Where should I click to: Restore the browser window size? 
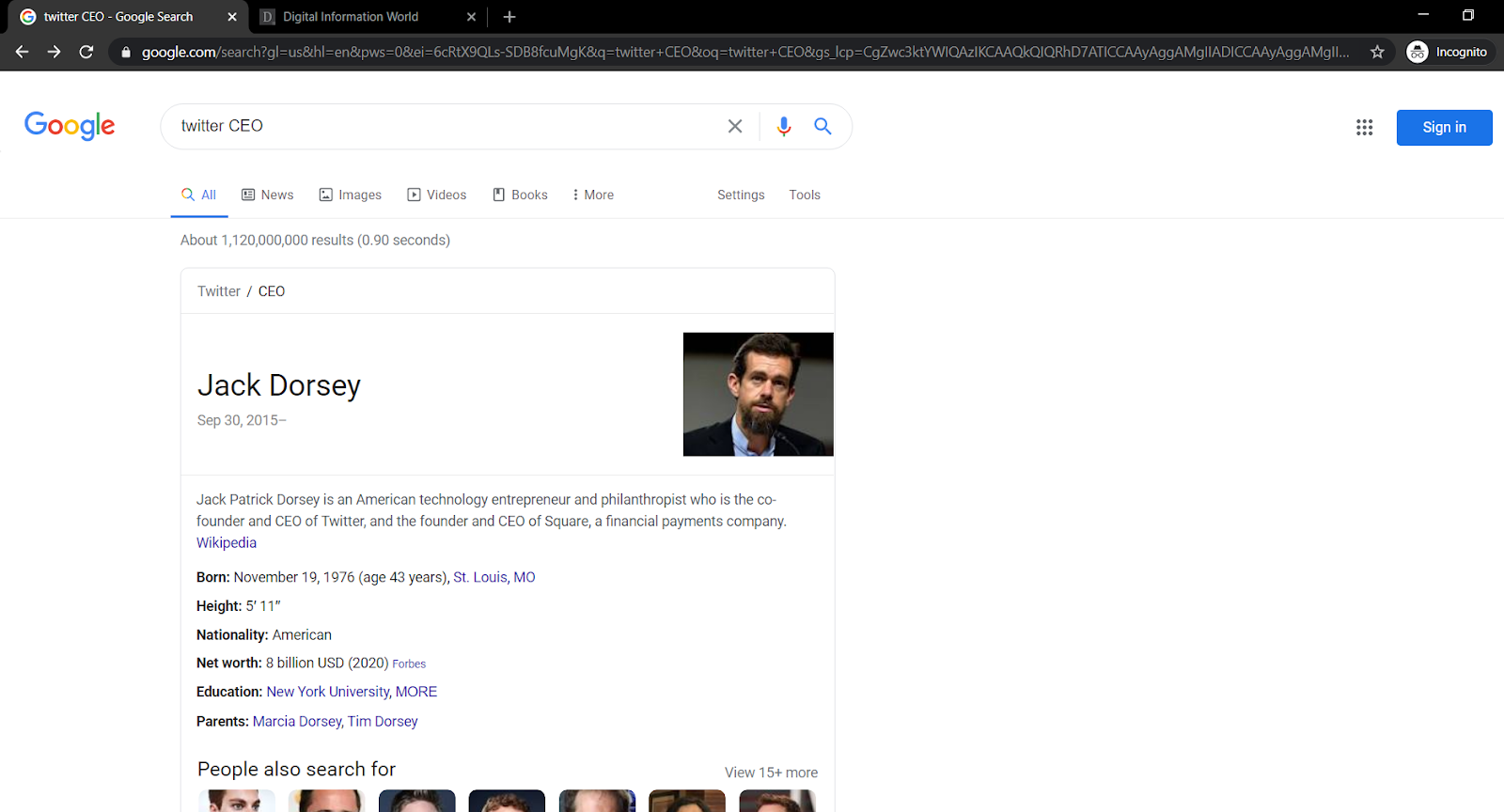(x=1468, y=15)
